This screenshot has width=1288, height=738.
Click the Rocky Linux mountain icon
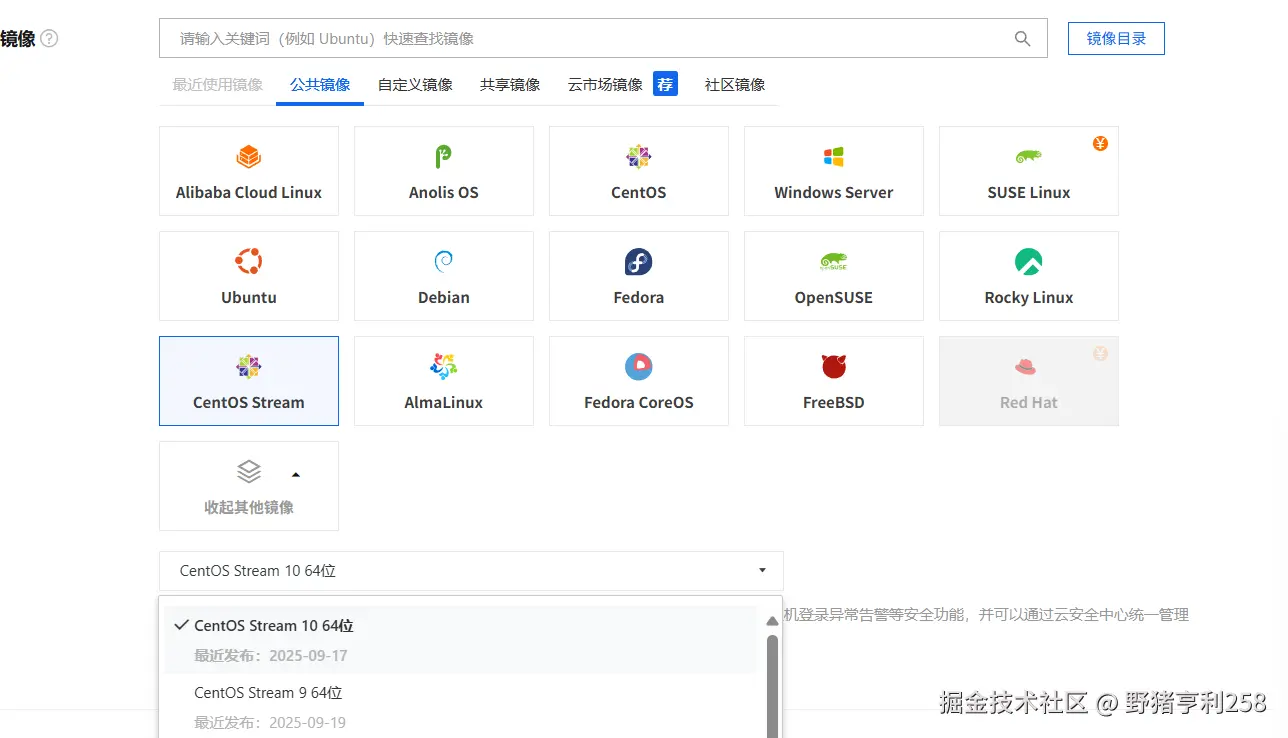(1029, 262)
